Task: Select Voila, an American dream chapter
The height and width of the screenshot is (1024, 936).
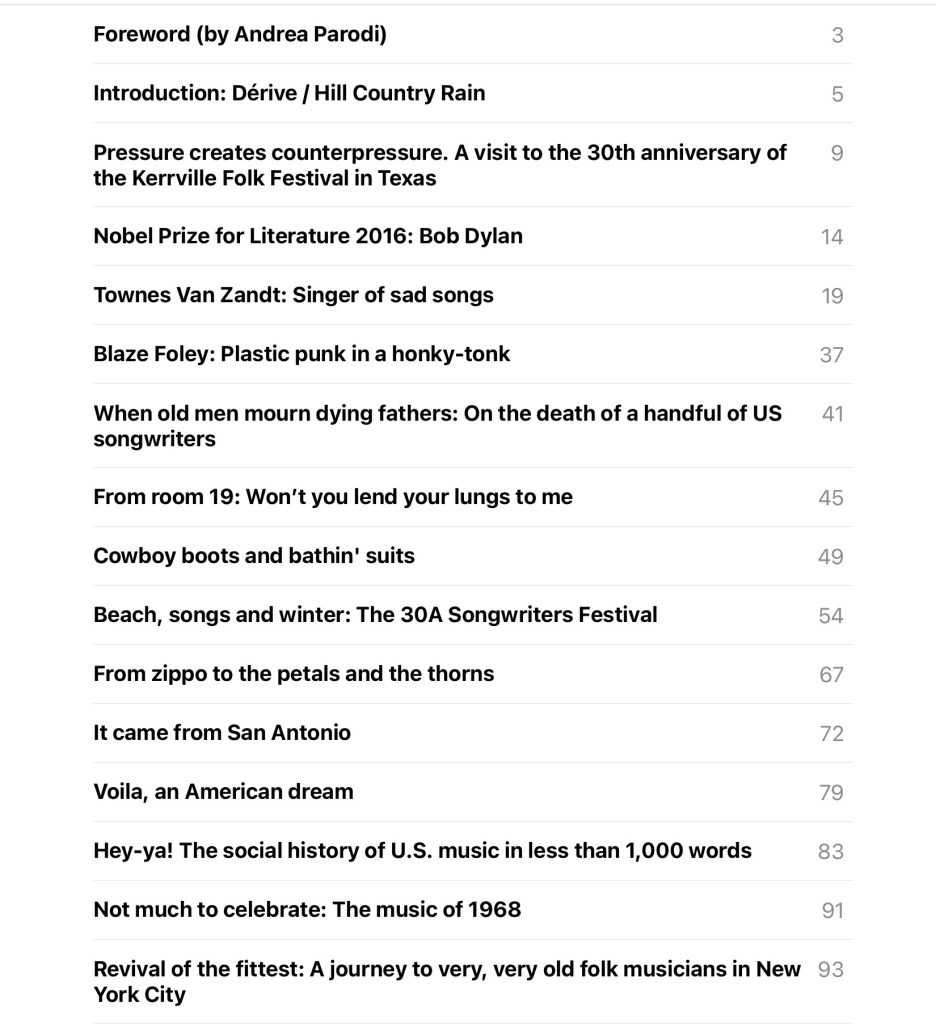Action: click(x=223, y=792)
